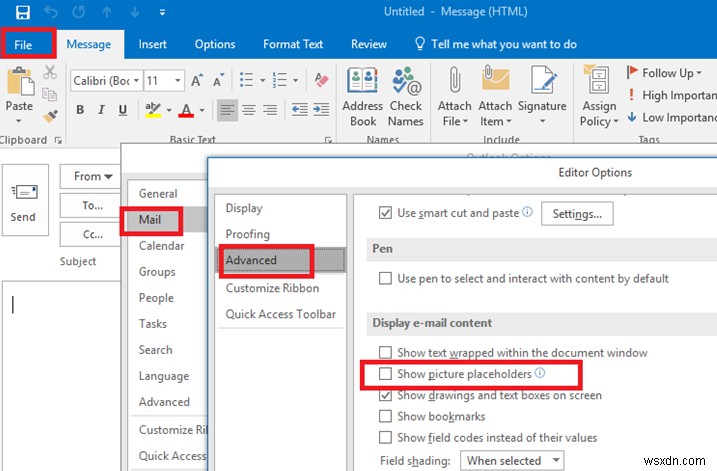Screen dimensions: 717x471
Task: Toggle Bold formatting
Action: tap(80, 109)
